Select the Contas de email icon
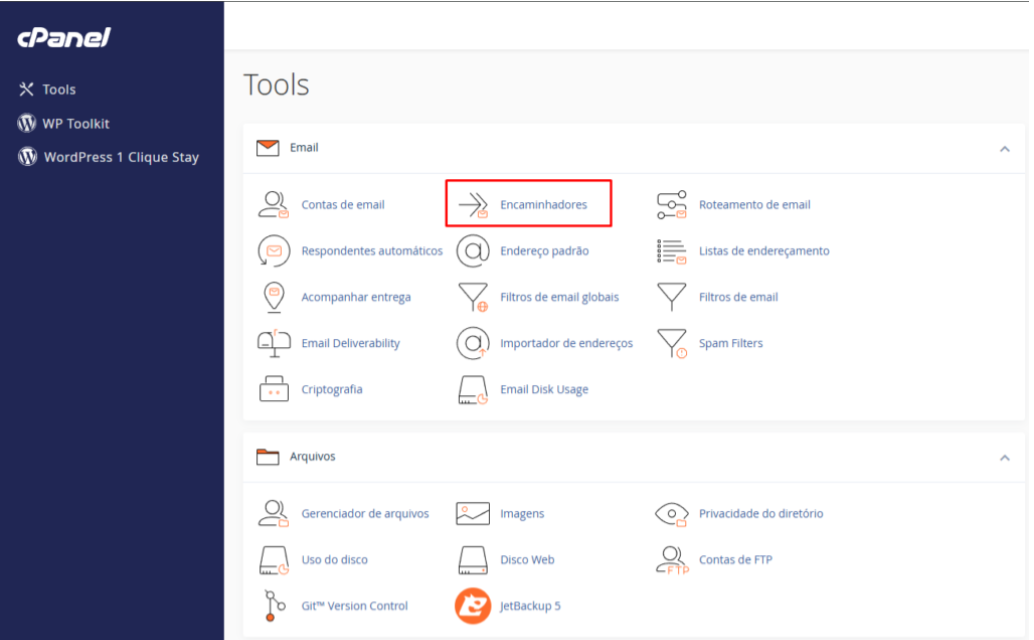Image resolution: width=1034 pixels, height=640 pixels. tap(343, 204)
